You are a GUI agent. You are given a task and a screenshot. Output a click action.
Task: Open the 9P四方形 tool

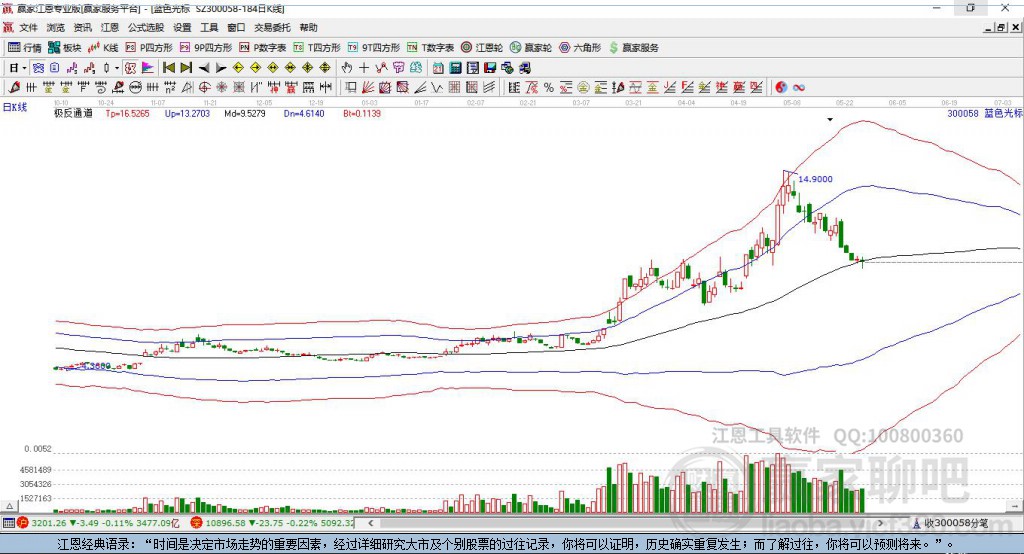point(206,48)
